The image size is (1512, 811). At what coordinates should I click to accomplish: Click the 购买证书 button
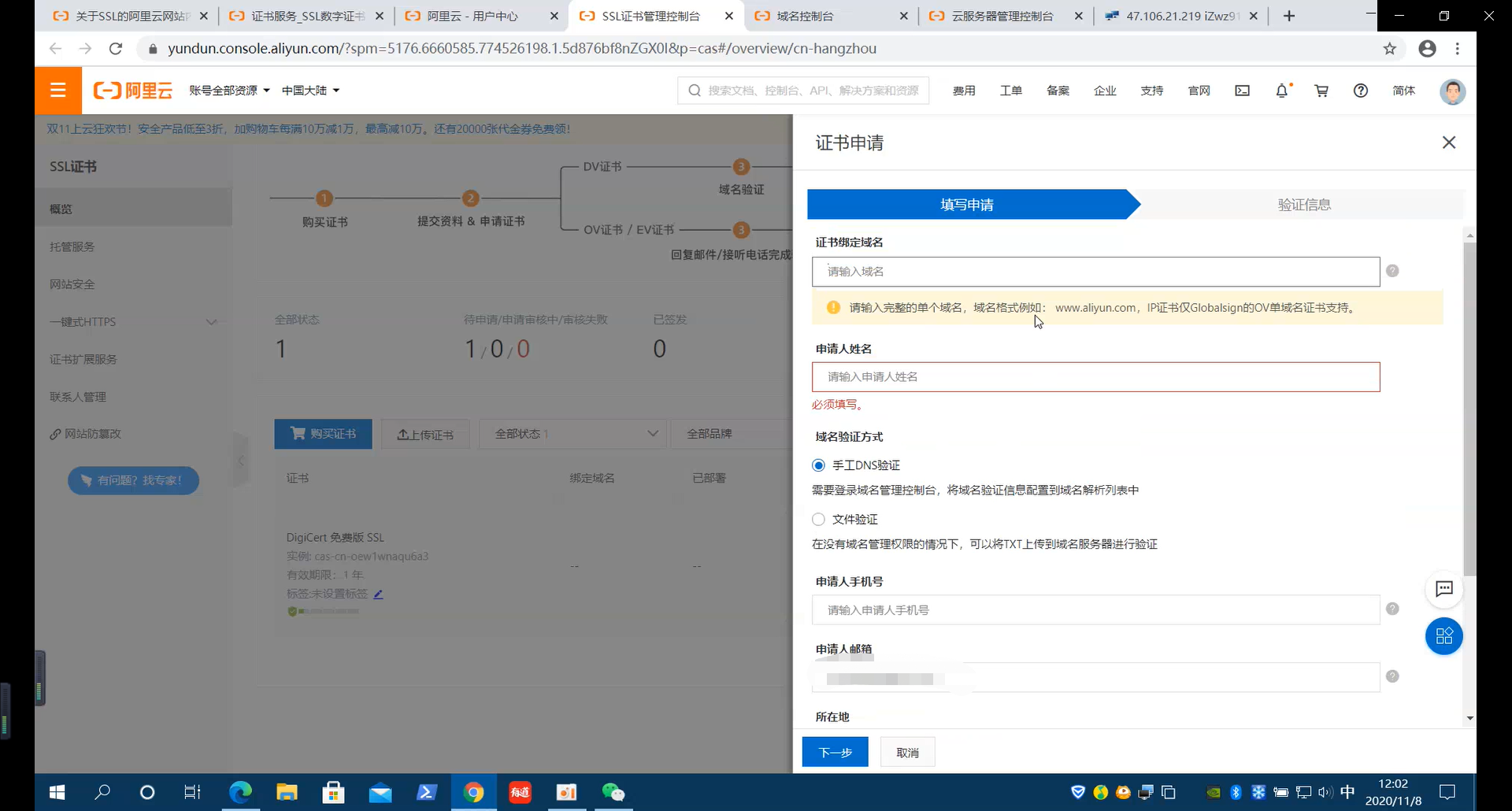click(x=323, y=434)
